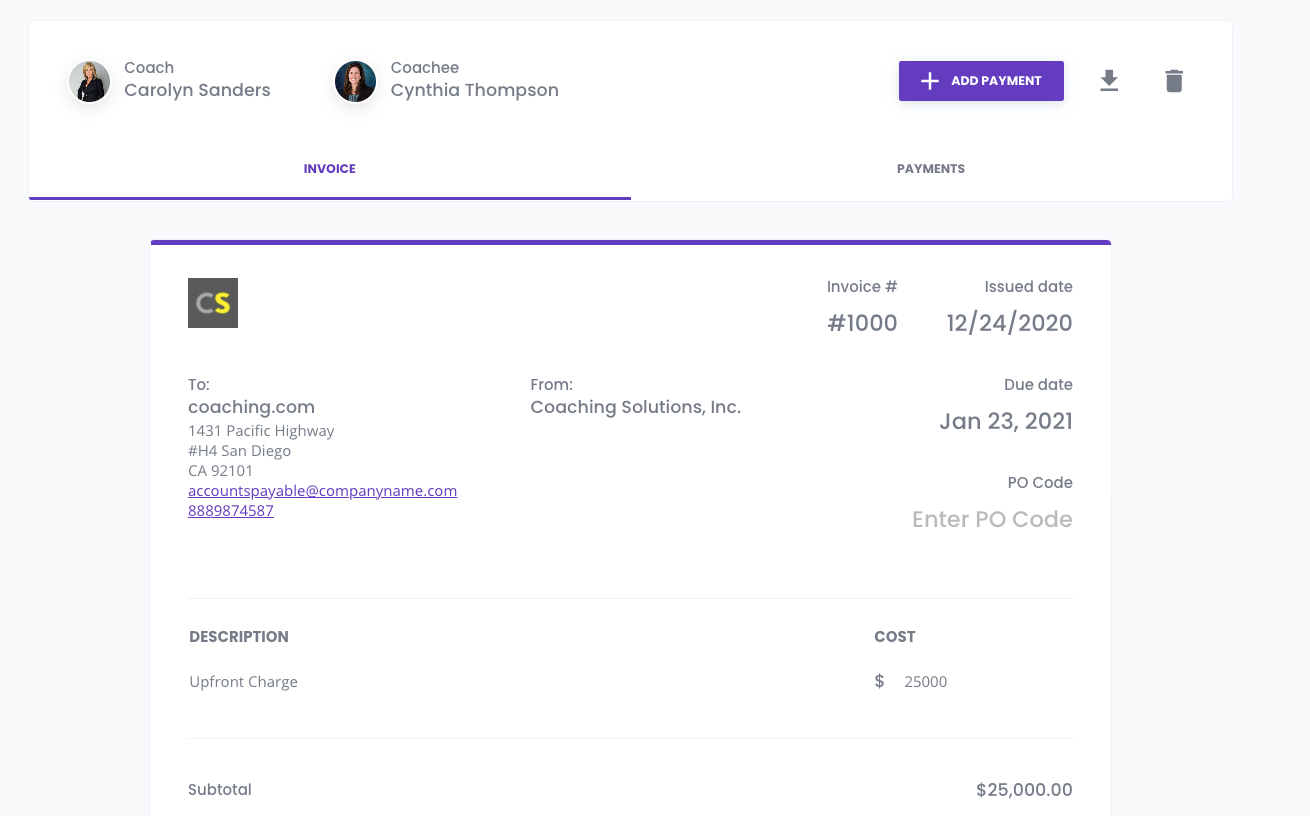Click the 8889874587 phone number link

tap(231, 511)
